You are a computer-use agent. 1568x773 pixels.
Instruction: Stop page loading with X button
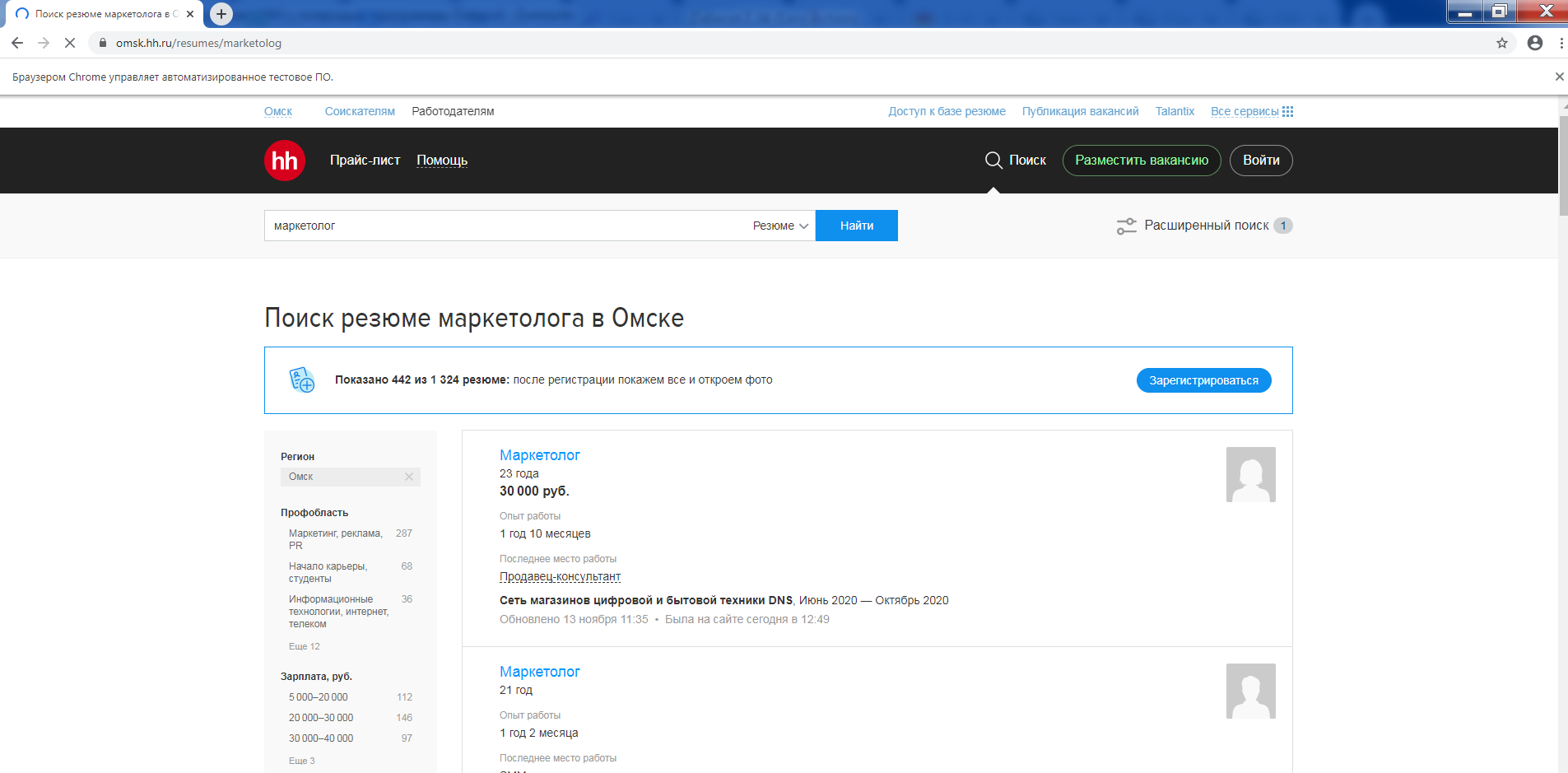point(70,43)
